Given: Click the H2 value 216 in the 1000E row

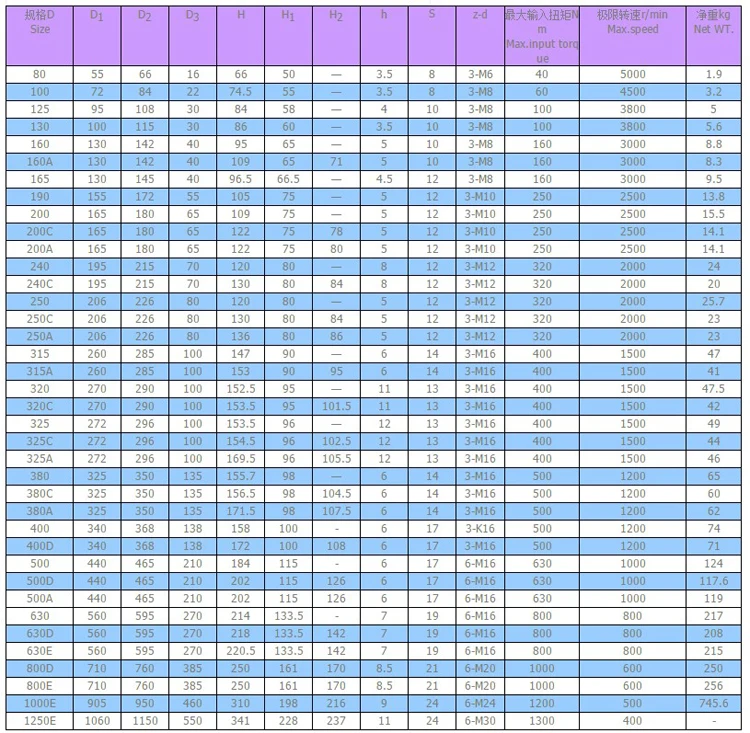Looking at the screenshot, I should pos(336,703).
